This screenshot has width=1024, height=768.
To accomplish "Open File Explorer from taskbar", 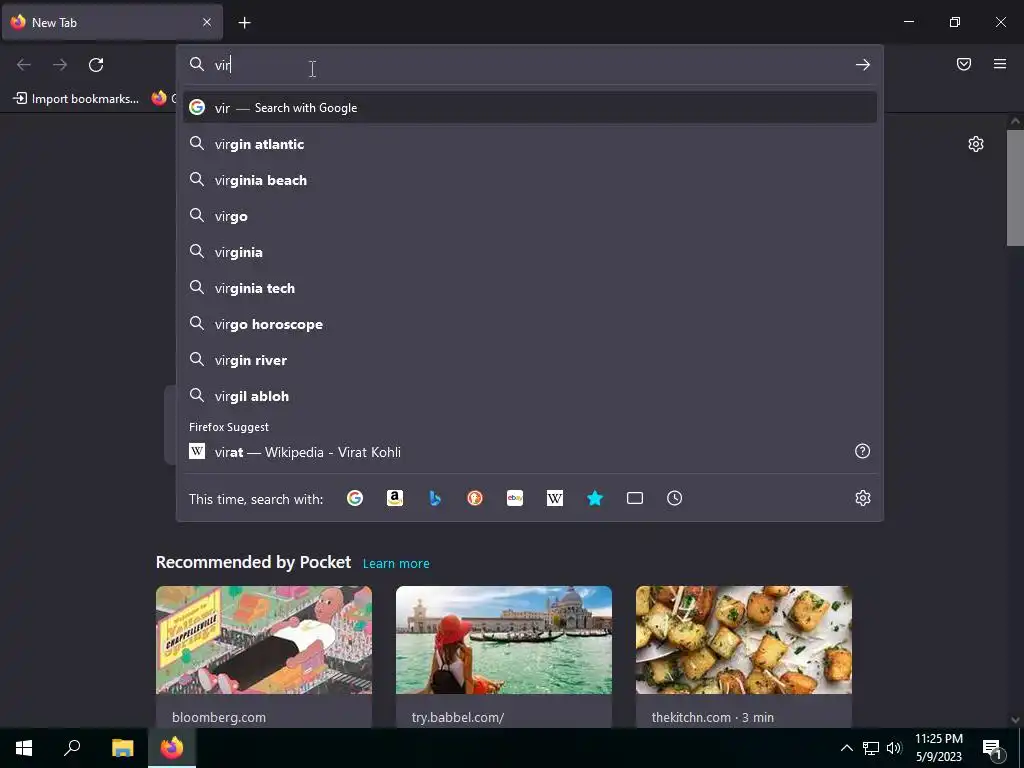I will tap(122, 748).
